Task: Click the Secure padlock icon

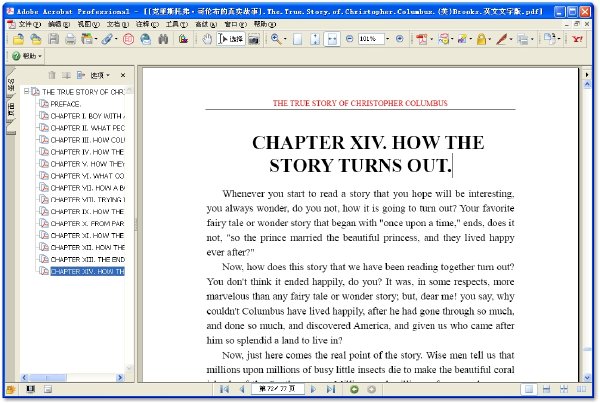Action: [481, 39]
